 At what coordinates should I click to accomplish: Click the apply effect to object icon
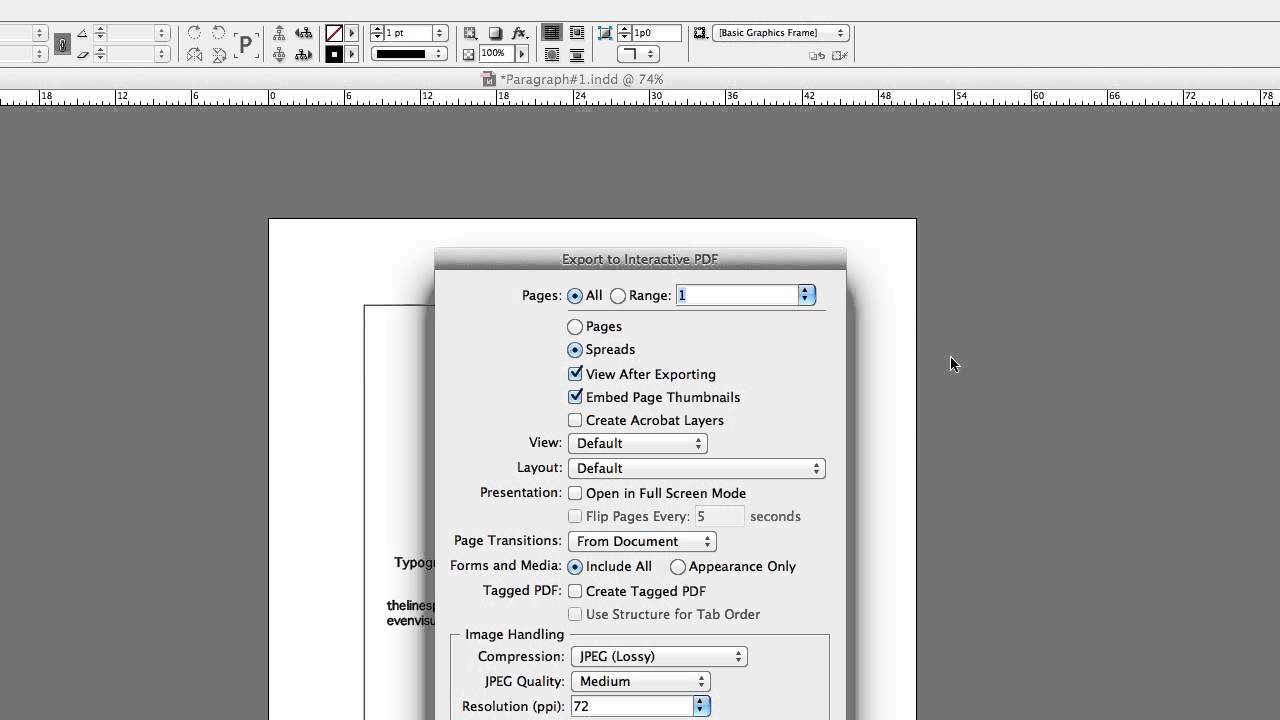point(470,33)
